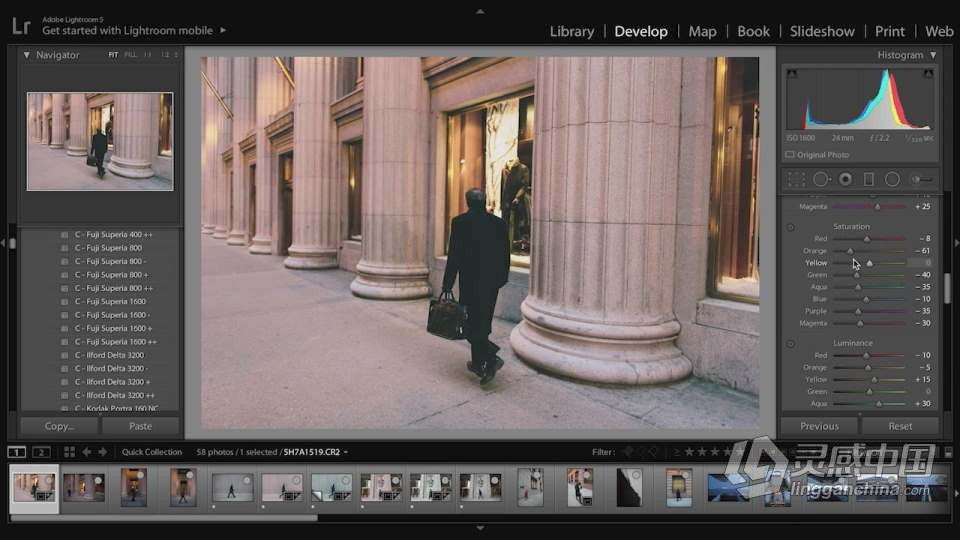
Task: Select the first filmstrip thumbnail
Action: coord(34,487)
